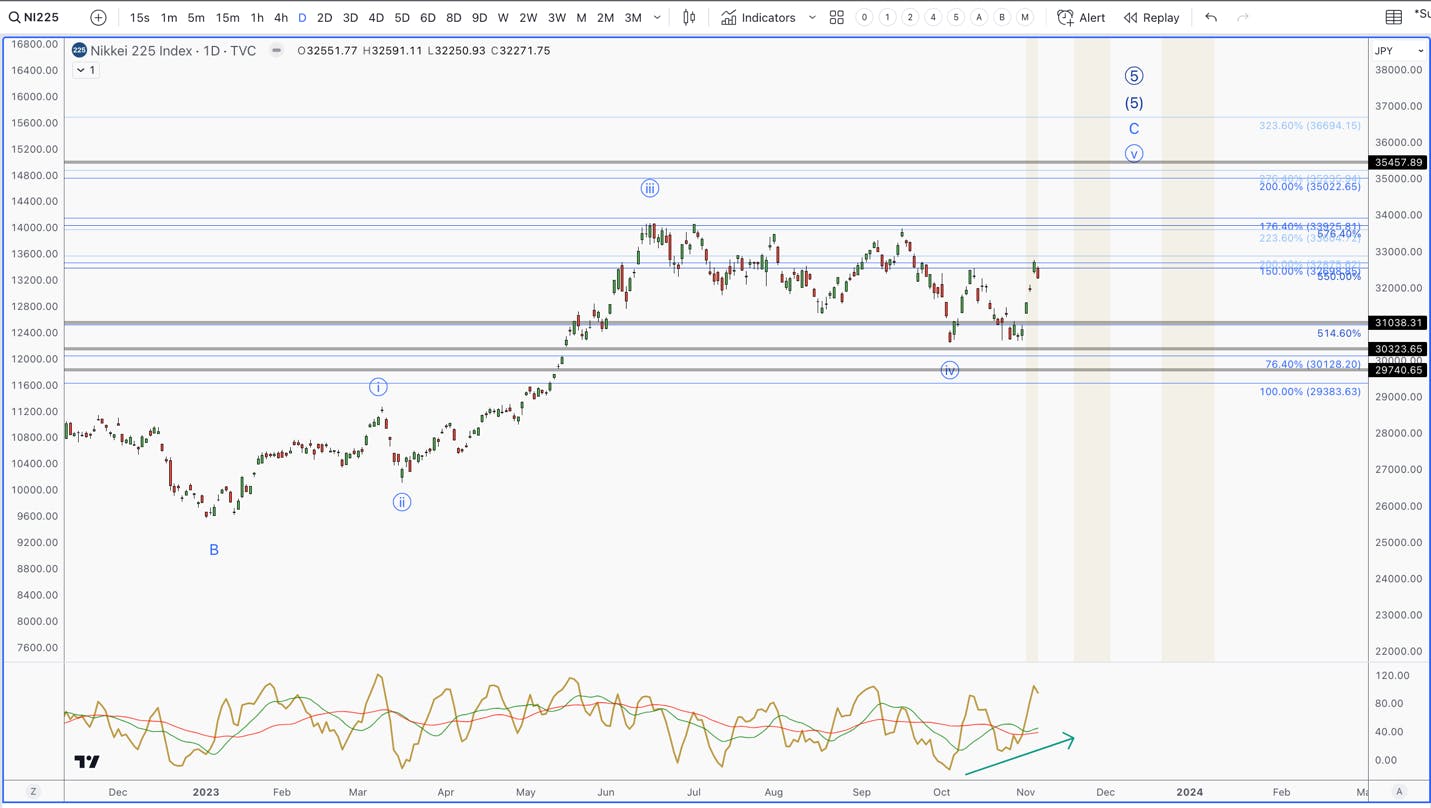This screenshot has height=808, width=1431.
Task: Select the circled B drawing template
Action: pyautogui.click(x=1002, y=17)
